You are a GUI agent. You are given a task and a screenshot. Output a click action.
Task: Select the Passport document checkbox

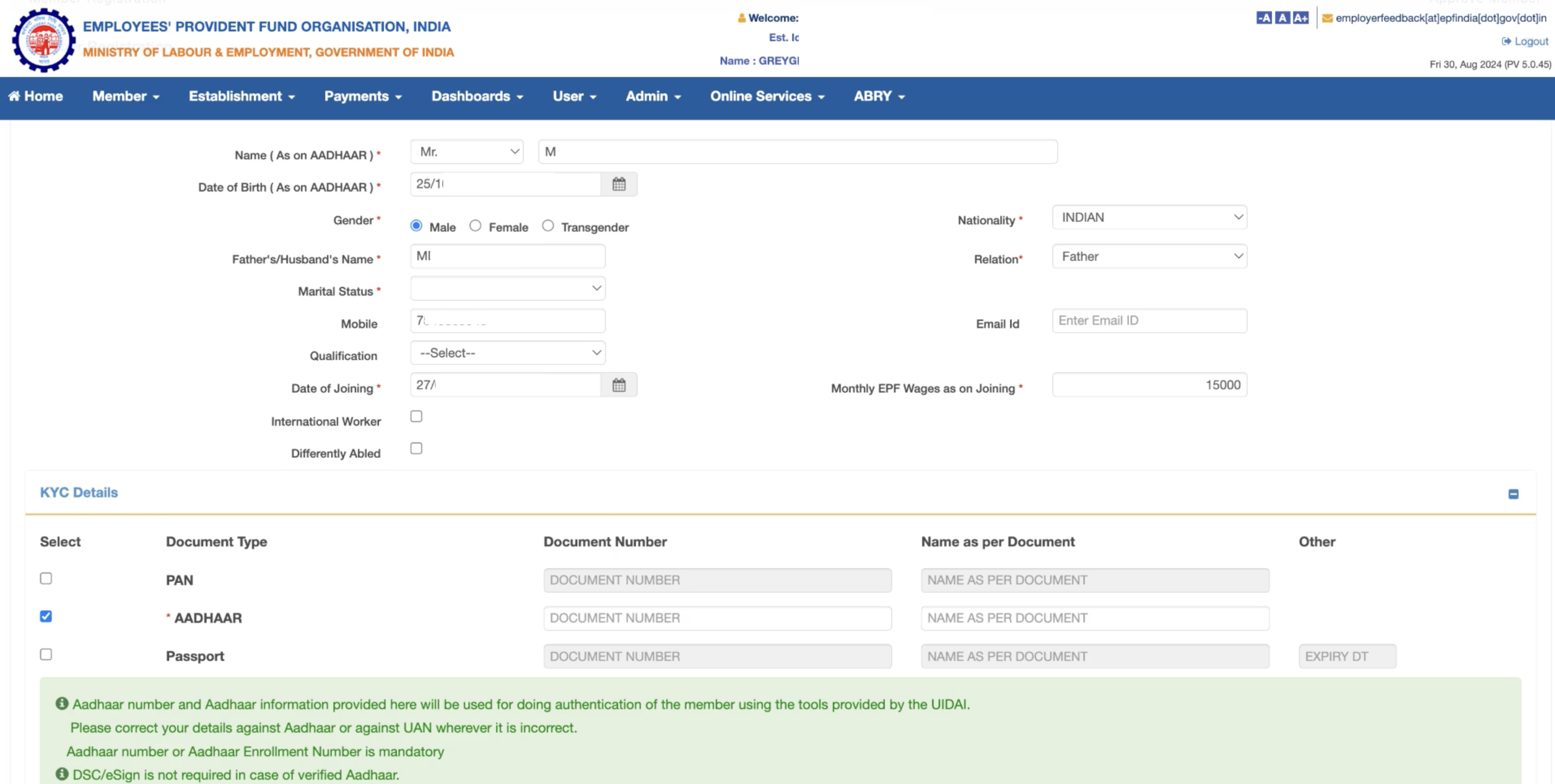point(46,654)
